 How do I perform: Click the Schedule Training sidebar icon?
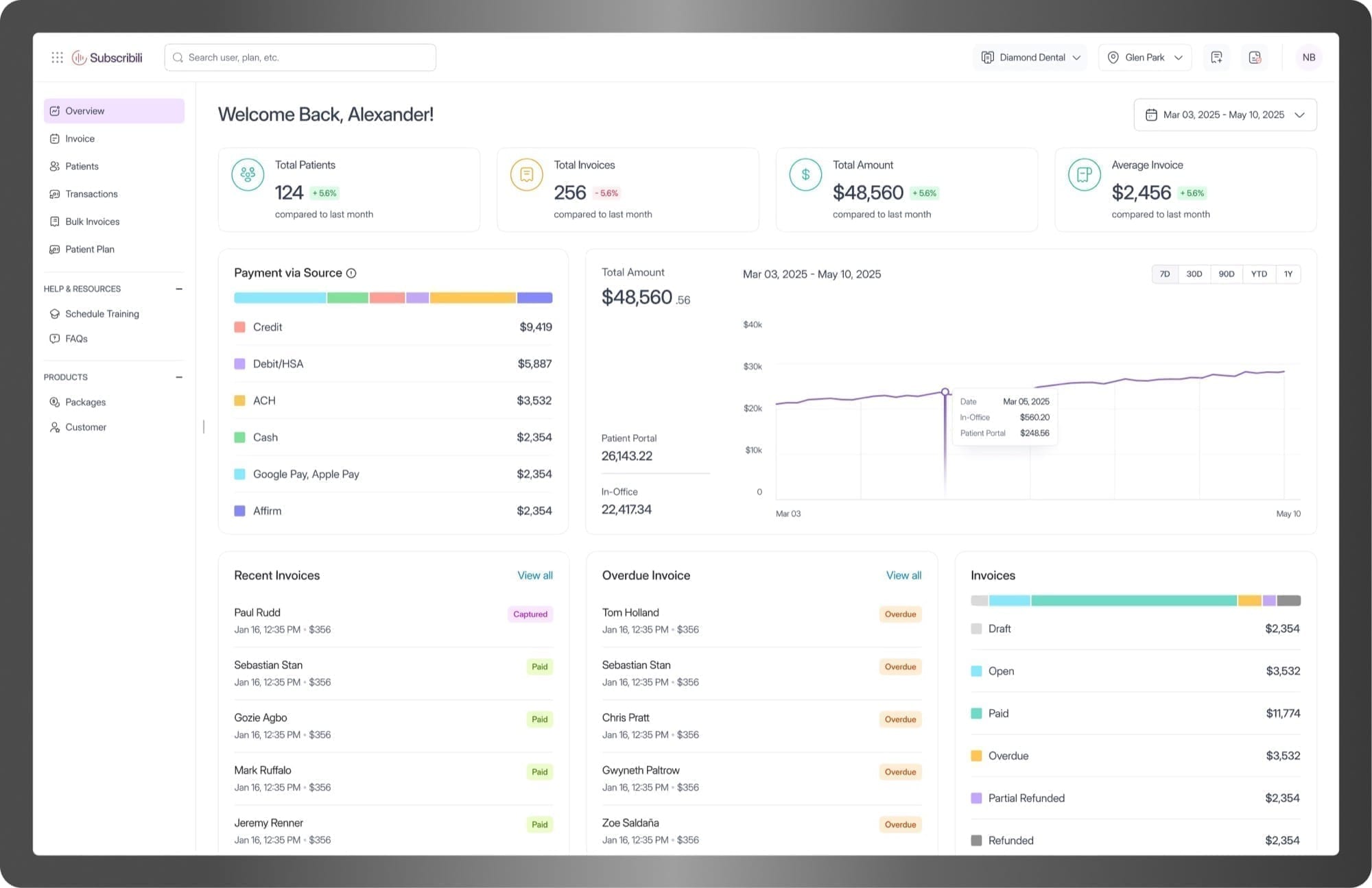click(x=55, y=314)
